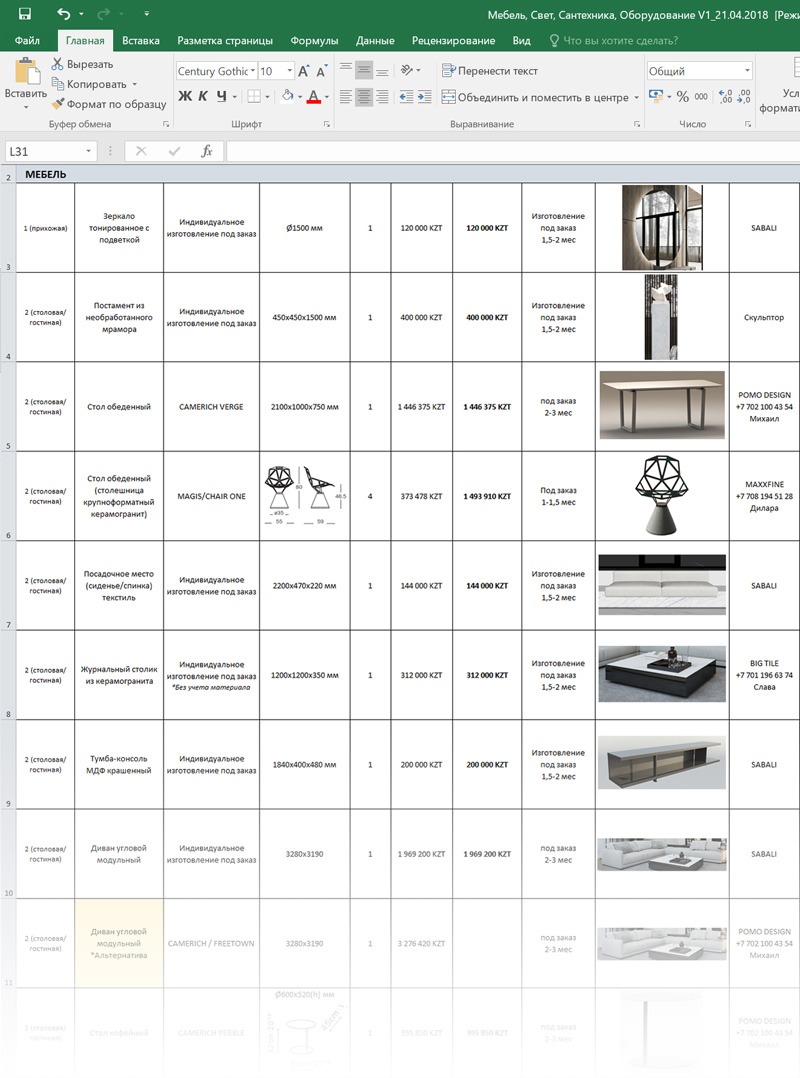
Task: Go to the Формулы tab
Action: coord(314,41)
